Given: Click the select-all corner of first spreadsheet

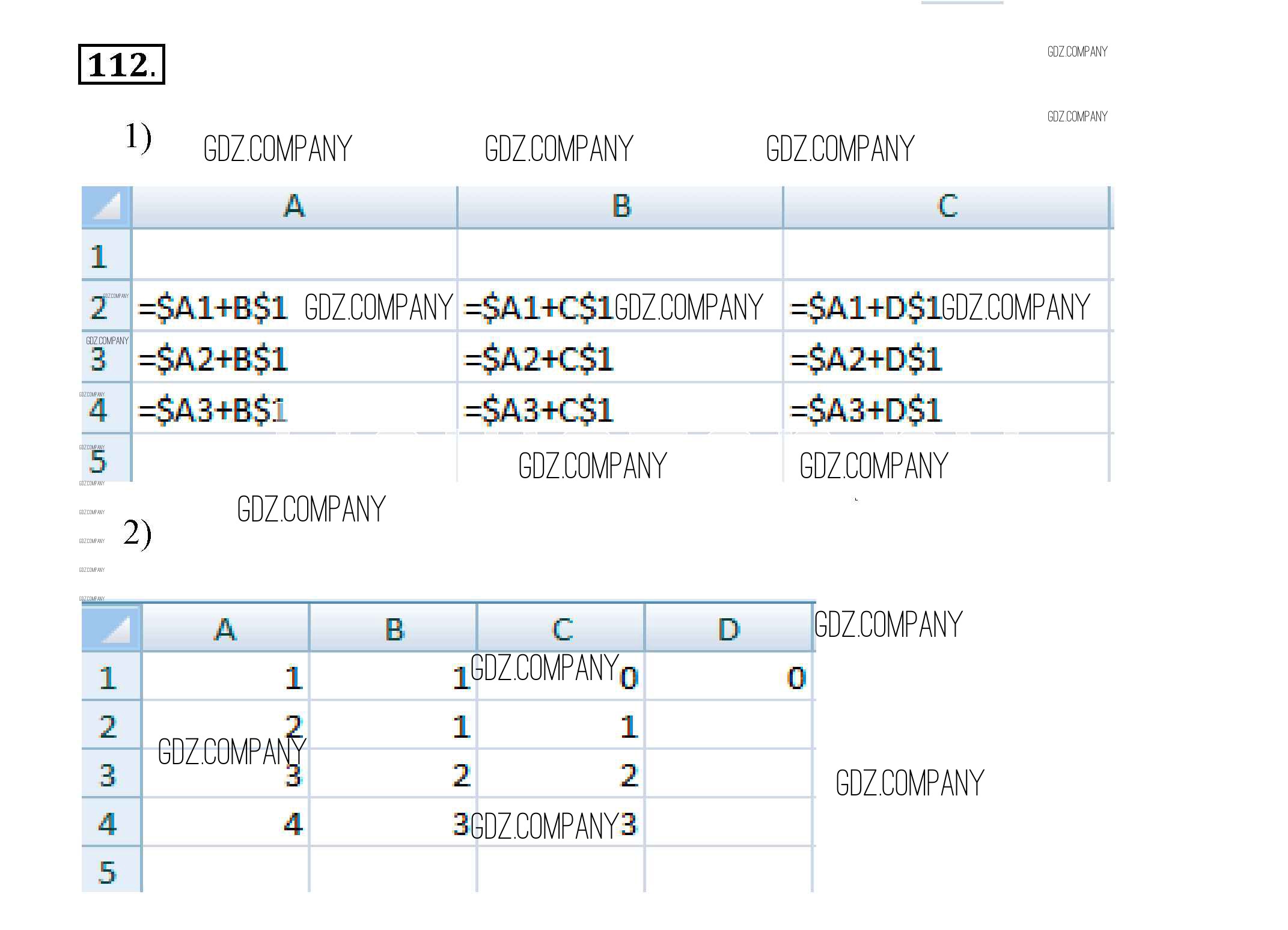Looking at the screenshot, I should 107,207.
